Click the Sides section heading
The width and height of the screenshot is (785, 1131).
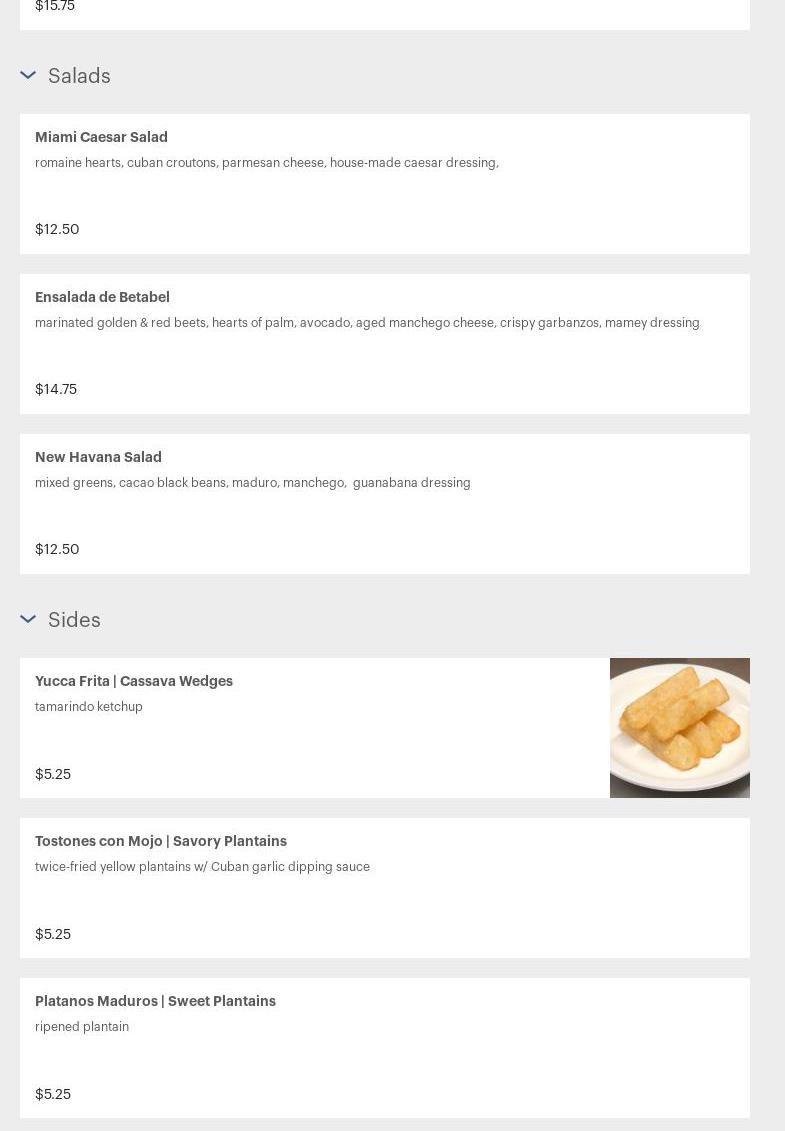[x=74, y=620]
